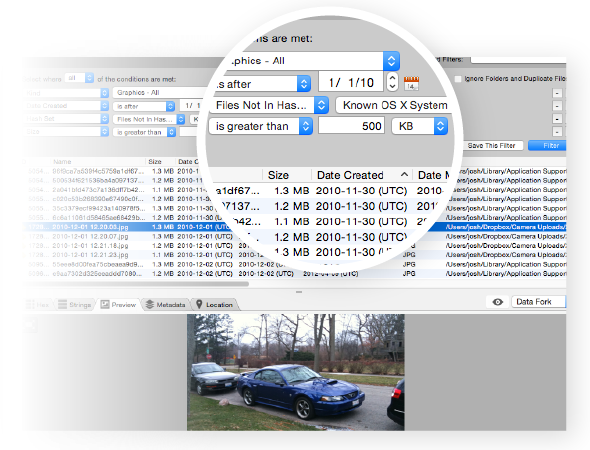Open the 'all' conditions match dropdown

(79, 78)
